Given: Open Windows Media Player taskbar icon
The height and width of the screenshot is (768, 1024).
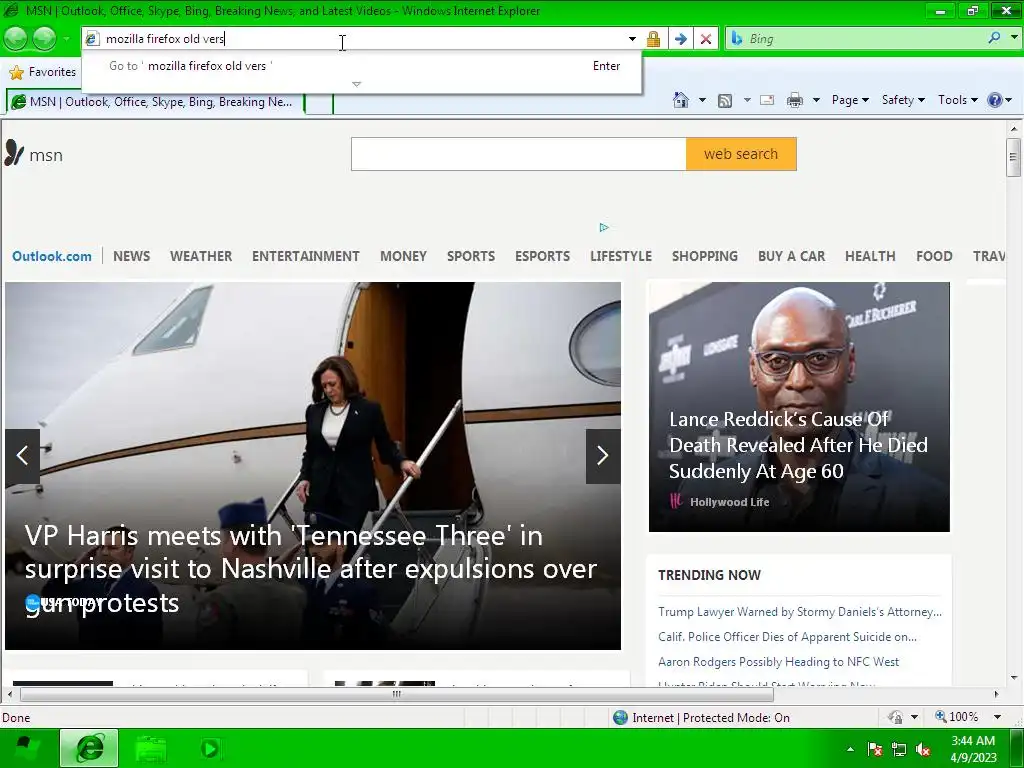Looking at the screenshot, I should pos(210,748).
